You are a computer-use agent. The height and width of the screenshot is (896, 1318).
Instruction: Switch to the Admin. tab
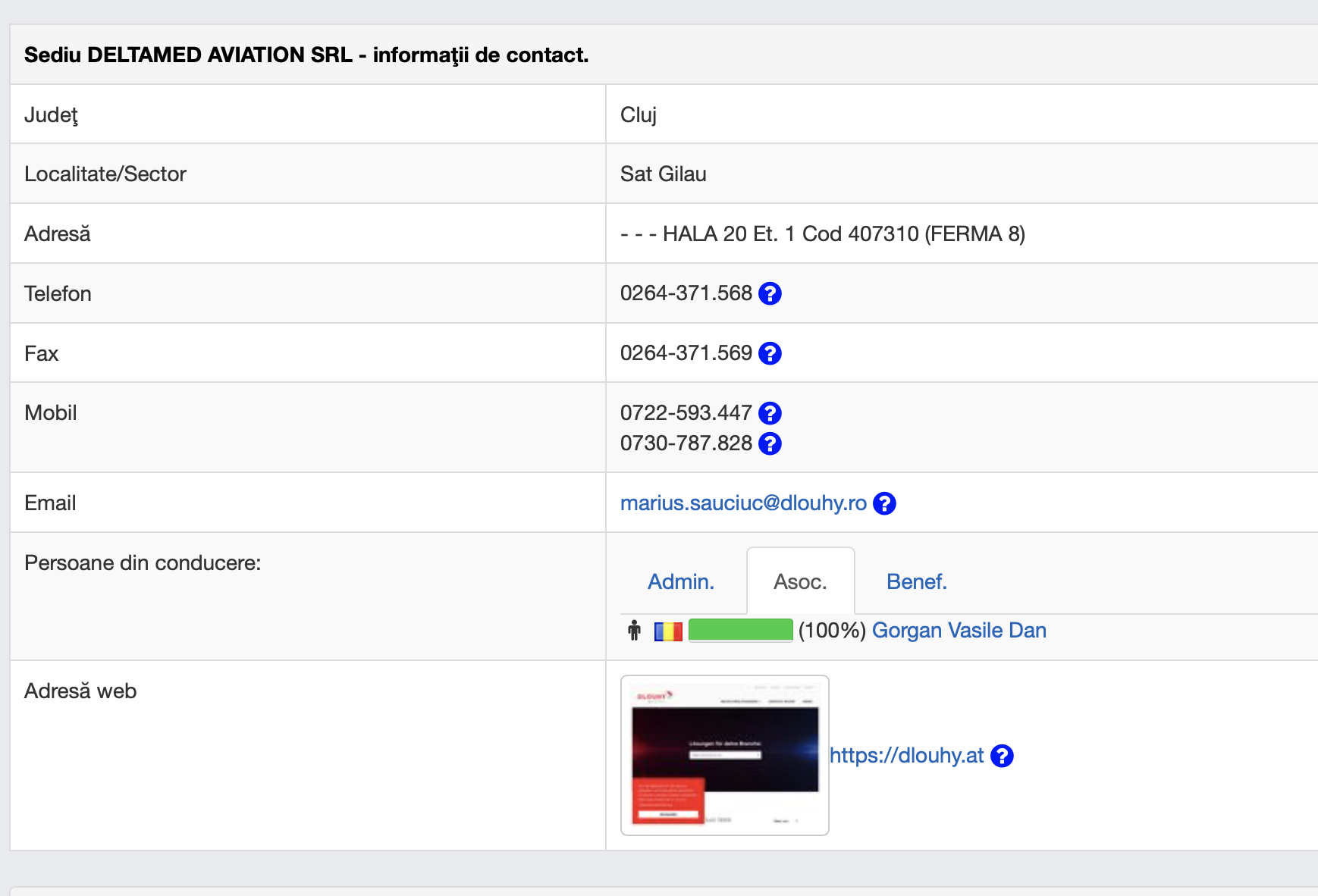[x=681, y=581]
